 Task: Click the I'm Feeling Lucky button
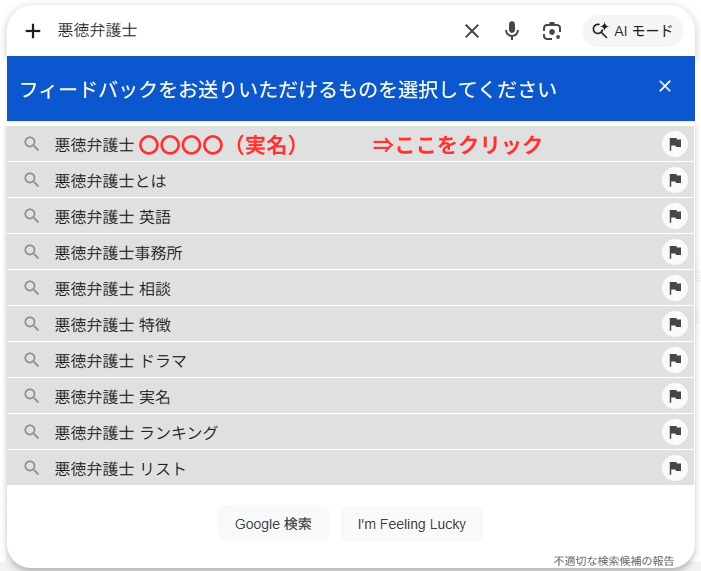(412, 524)
